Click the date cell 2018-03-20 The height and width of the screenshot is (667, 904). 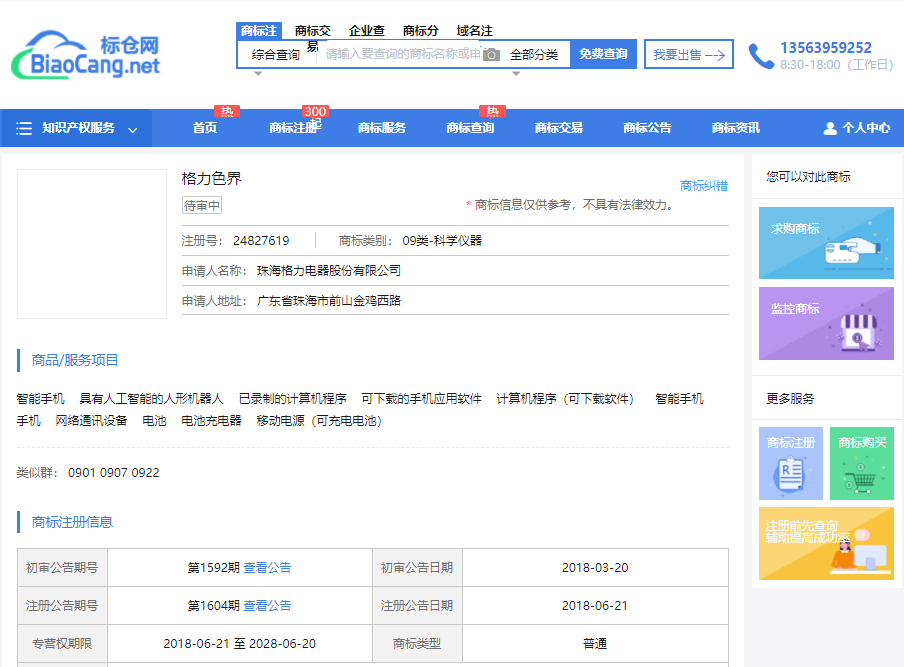coord(595,568)
